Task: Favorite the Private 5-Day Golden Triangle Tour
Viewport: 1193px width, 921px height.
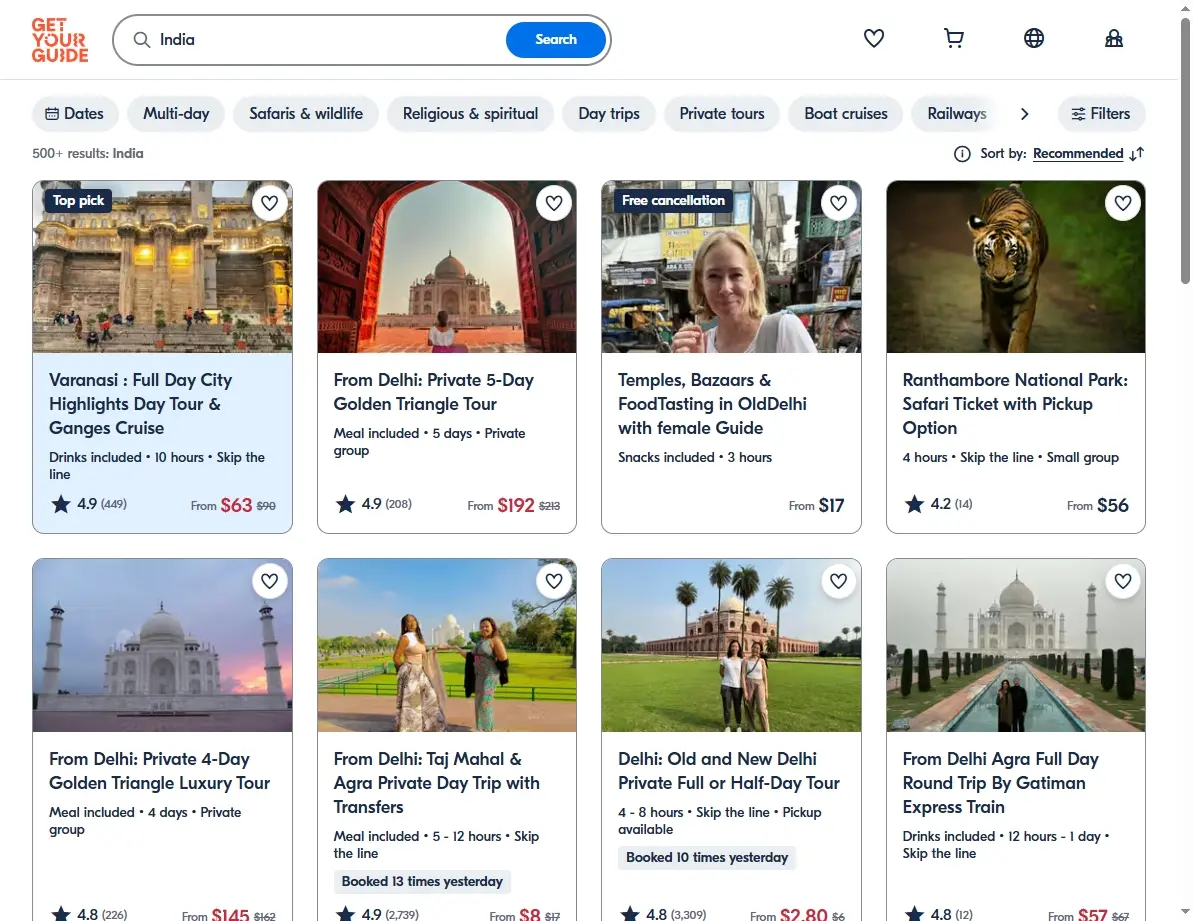Action: click(554, 203)
